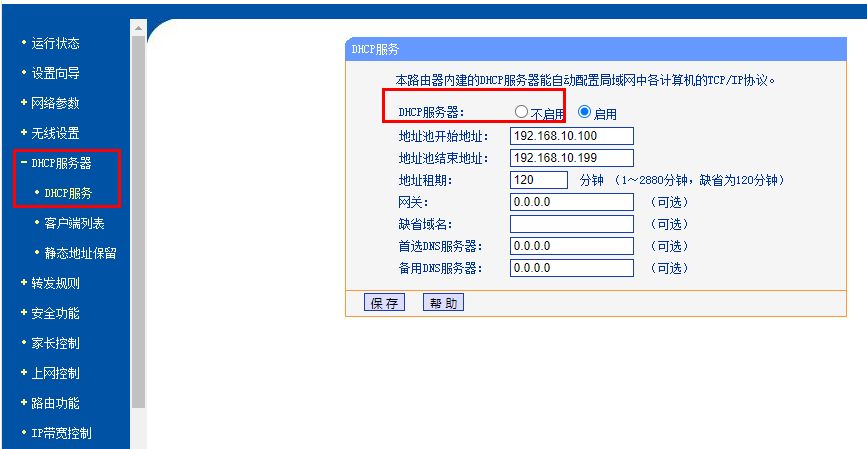Click the sidebar scrollbar track
The image size is (867, 449).
click(x=138, y=428)
